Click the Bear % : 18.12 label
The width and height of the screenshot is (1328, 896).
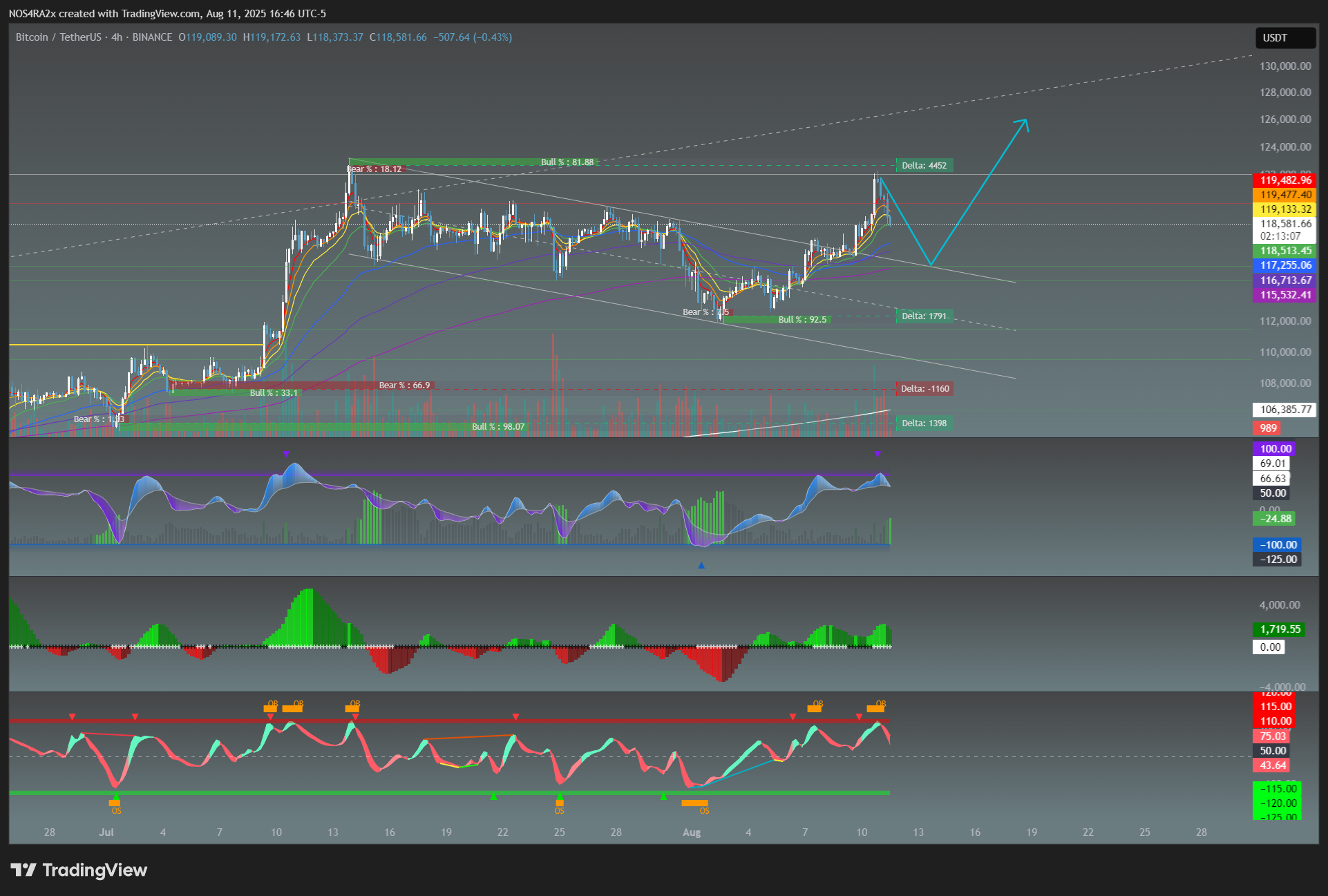(374, 169)
